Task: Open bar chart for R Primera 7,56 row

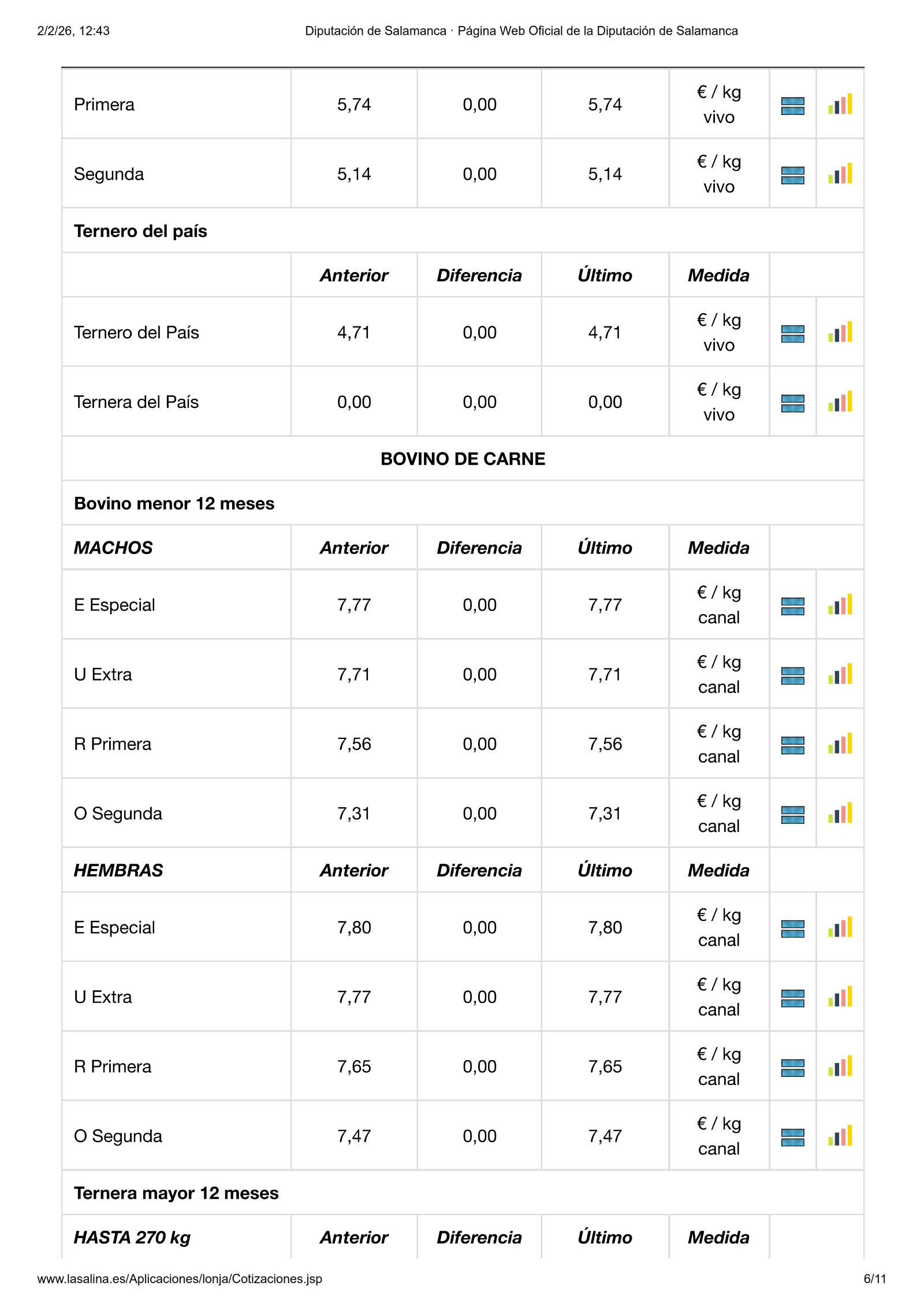Action: [840, 744]
